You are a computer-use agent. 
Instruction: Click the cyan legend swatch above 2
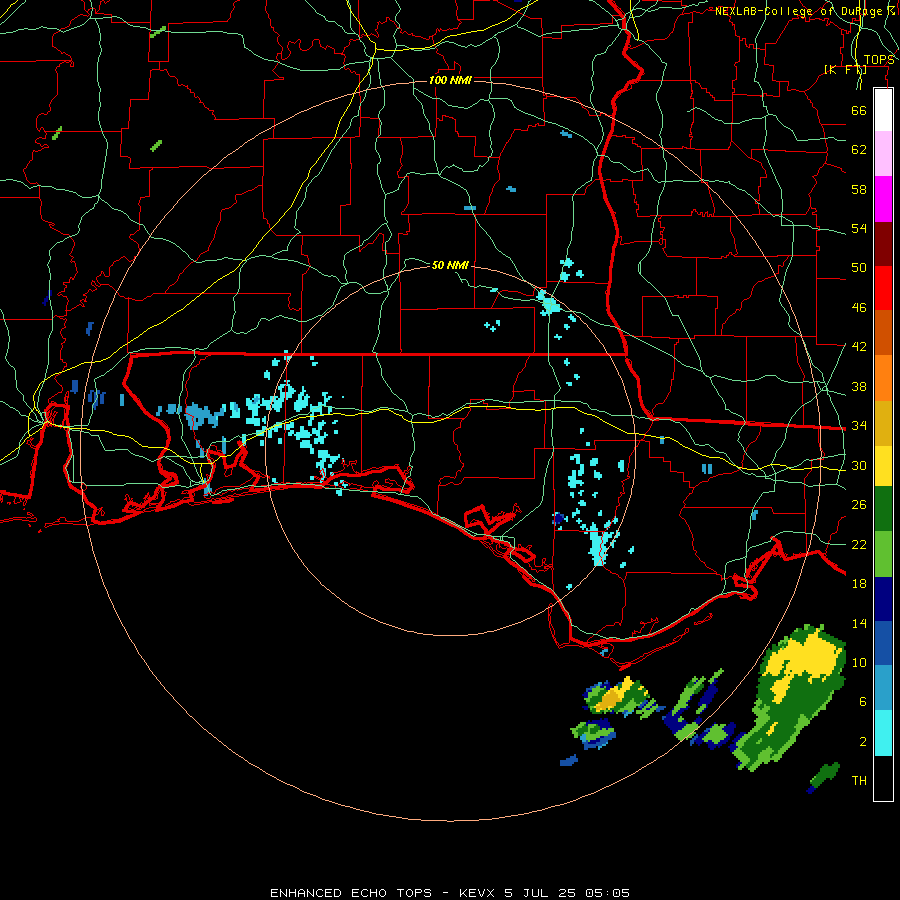[x=883, y=733]
